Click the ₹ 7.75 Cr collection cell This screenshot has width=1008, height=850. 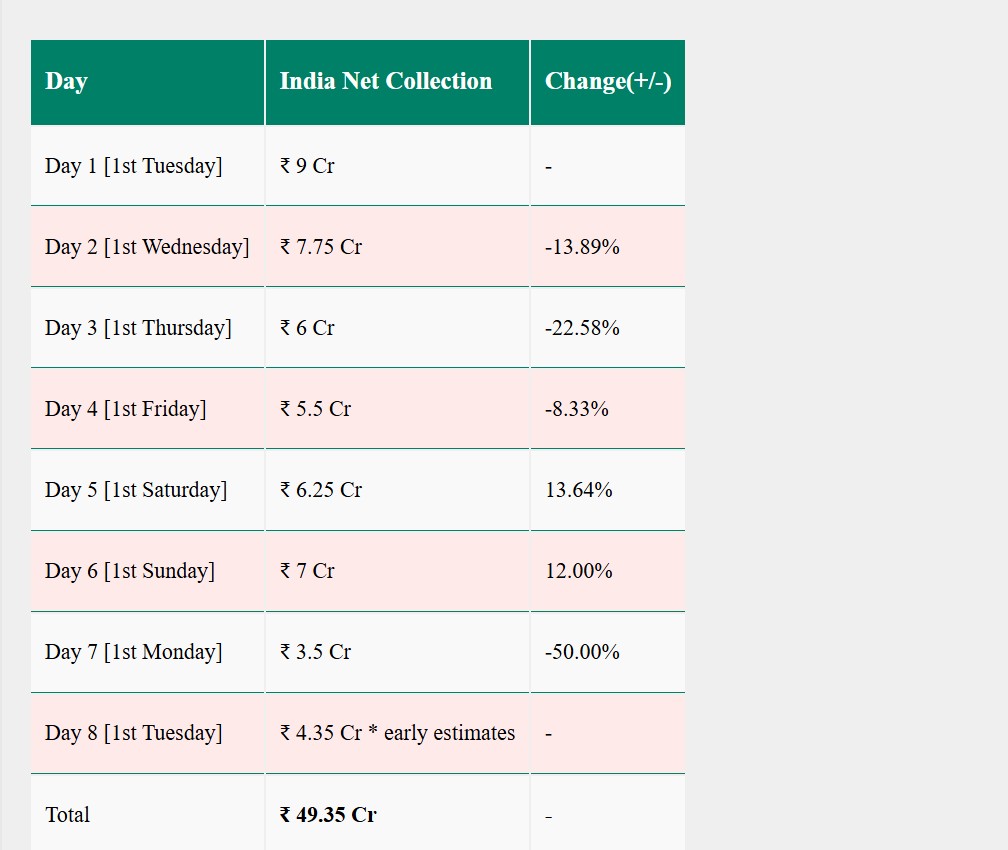(321, 247)
